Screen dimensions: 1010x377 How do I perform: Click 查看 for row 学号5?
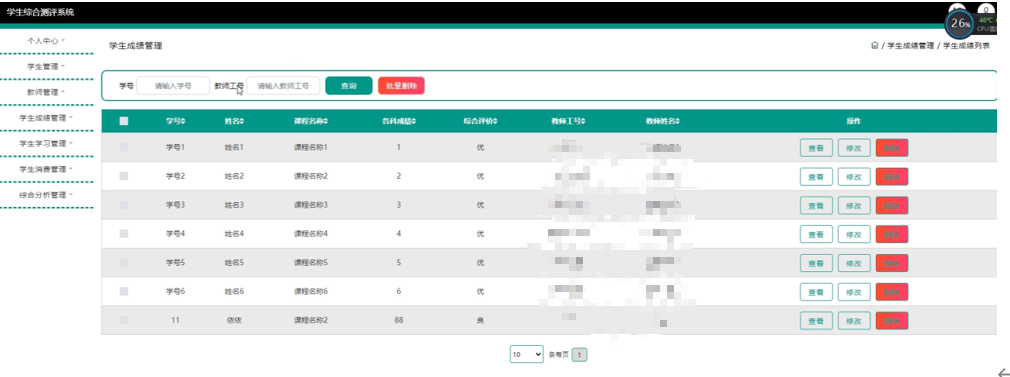pyautogui.click(x=816, y=263)
